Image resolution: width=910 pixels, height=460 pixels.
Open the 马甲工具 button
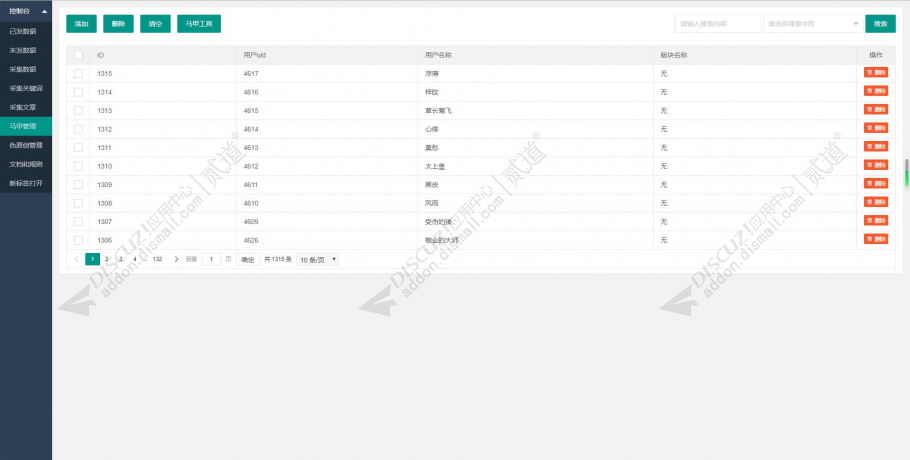click(199, 24)
